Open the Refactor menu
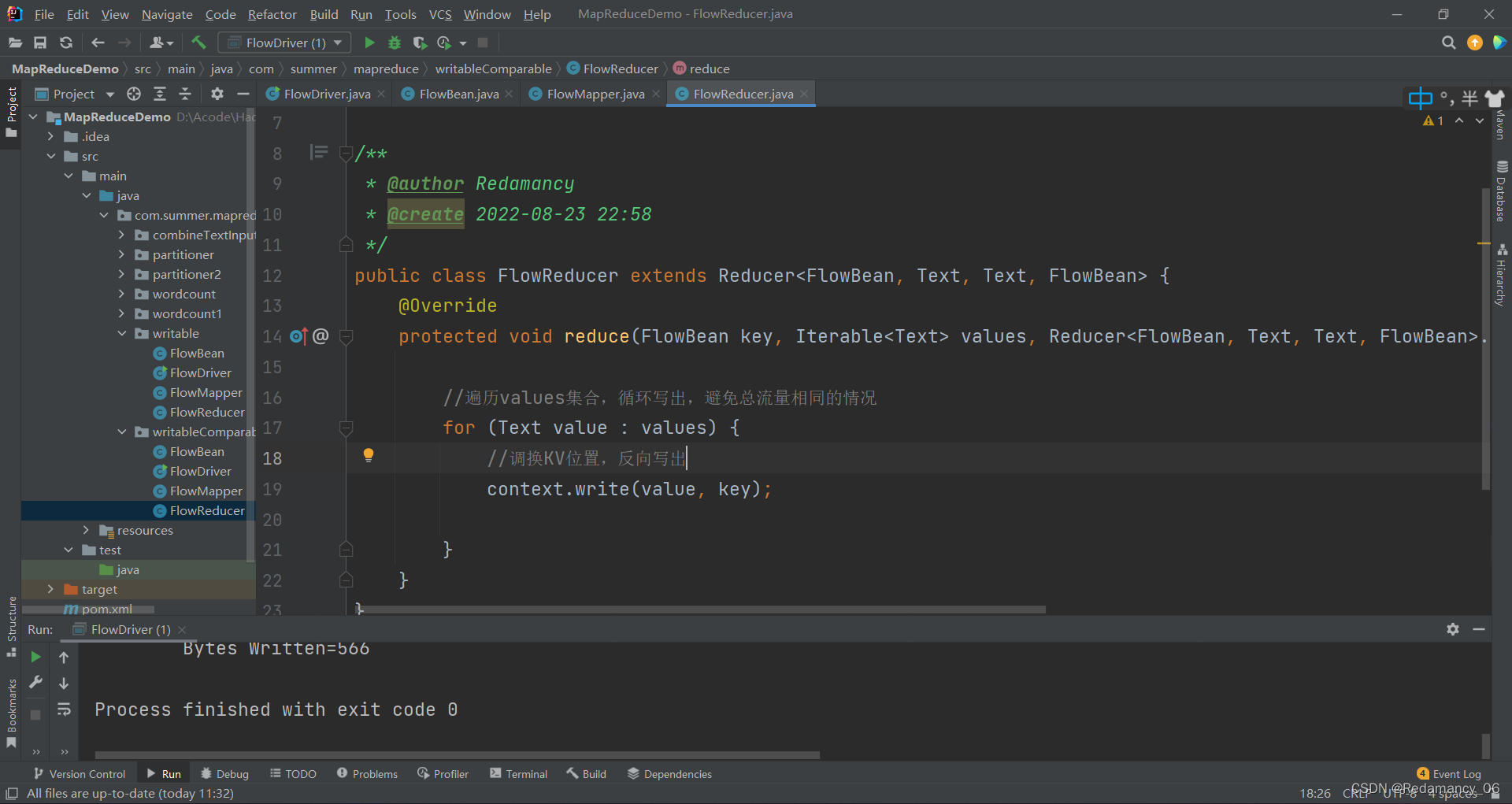The height and width of the screenshot is (804, 1512). [272, 14]
